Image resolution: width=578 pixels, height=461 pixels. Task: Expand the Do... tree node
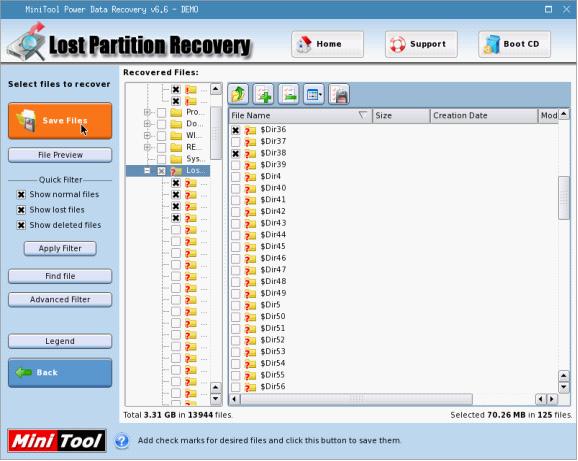point(147,124)
